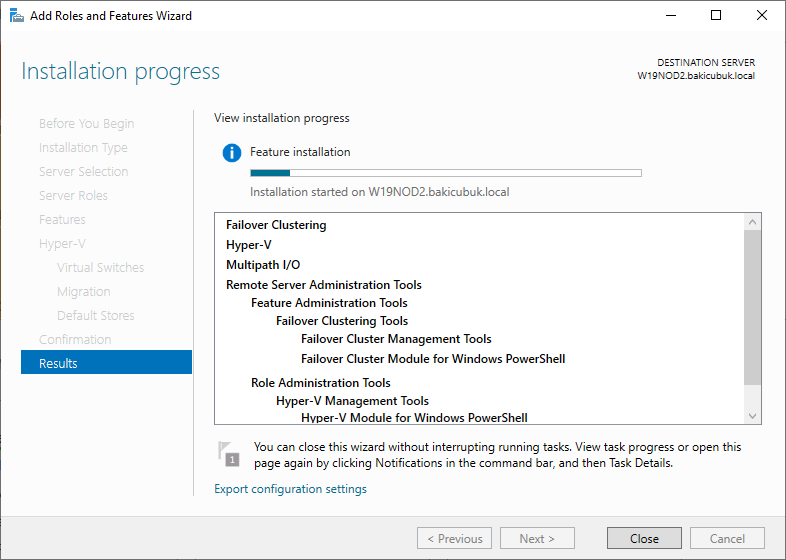
Task: Select Hyper-V entry in results list
Action: (249, 245)
